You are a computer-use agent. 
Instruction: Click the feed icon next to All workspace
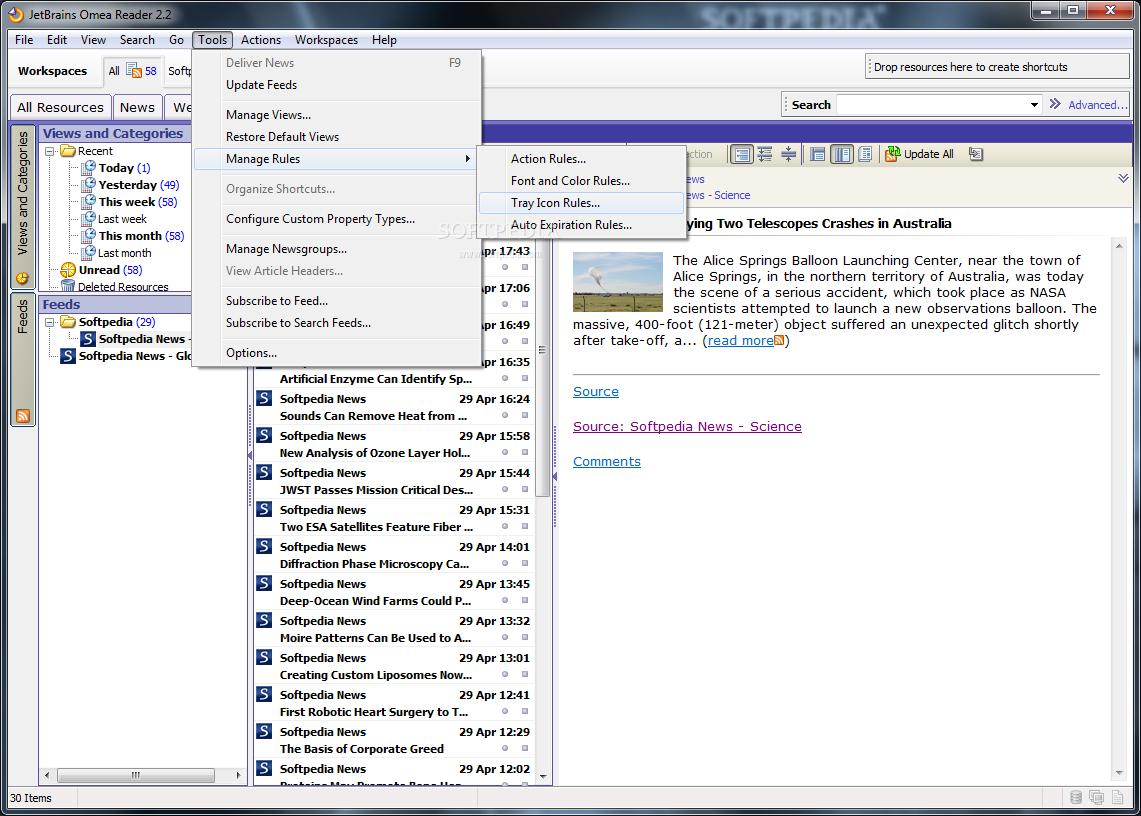point(134,70)
